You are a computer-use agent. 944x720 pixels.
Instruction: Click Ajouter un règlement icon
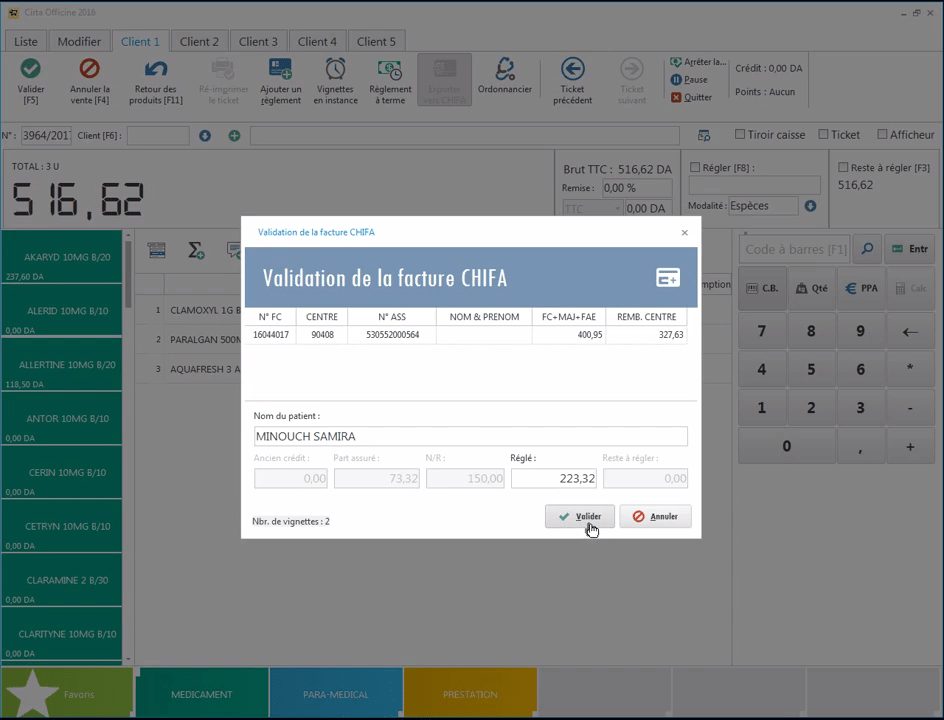281,69
